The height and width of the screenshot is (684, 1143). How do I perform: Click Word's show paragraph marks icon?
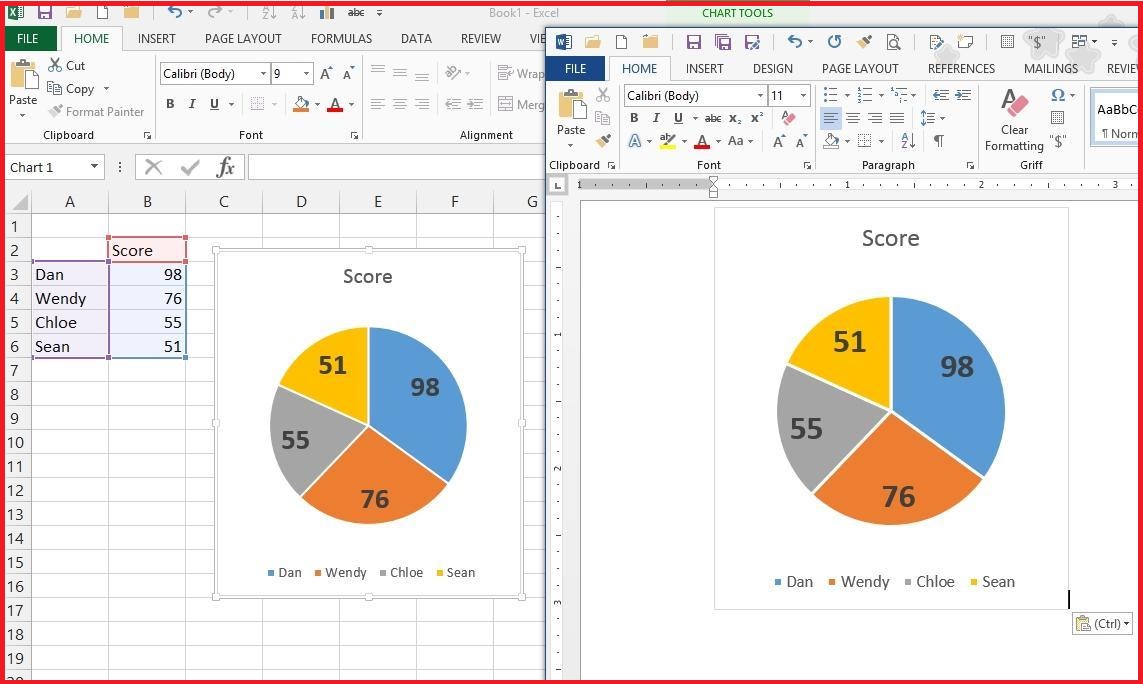point(938,141)
